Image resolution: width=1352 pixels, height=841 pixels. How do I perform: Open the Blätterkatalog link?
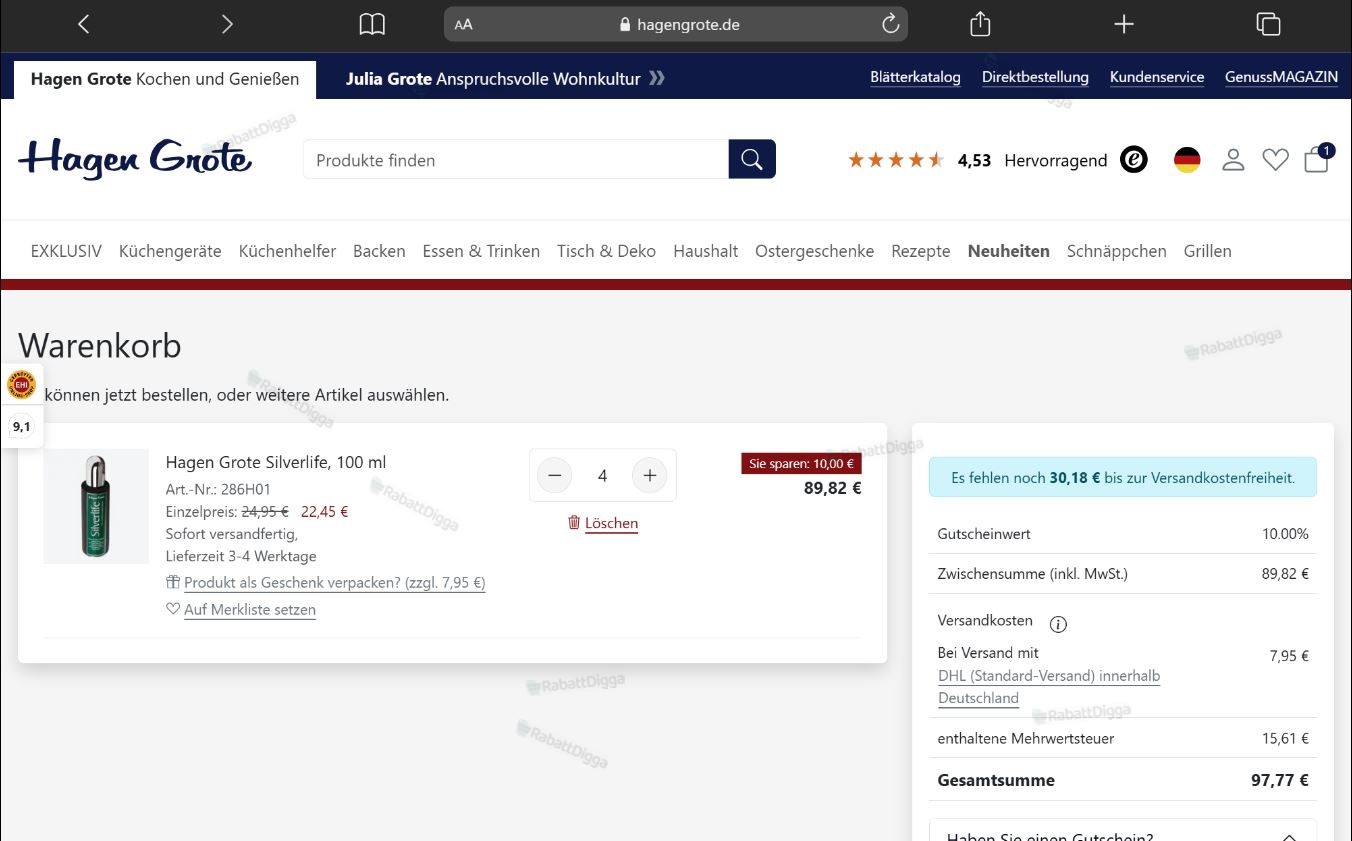(x=915, y=77)
